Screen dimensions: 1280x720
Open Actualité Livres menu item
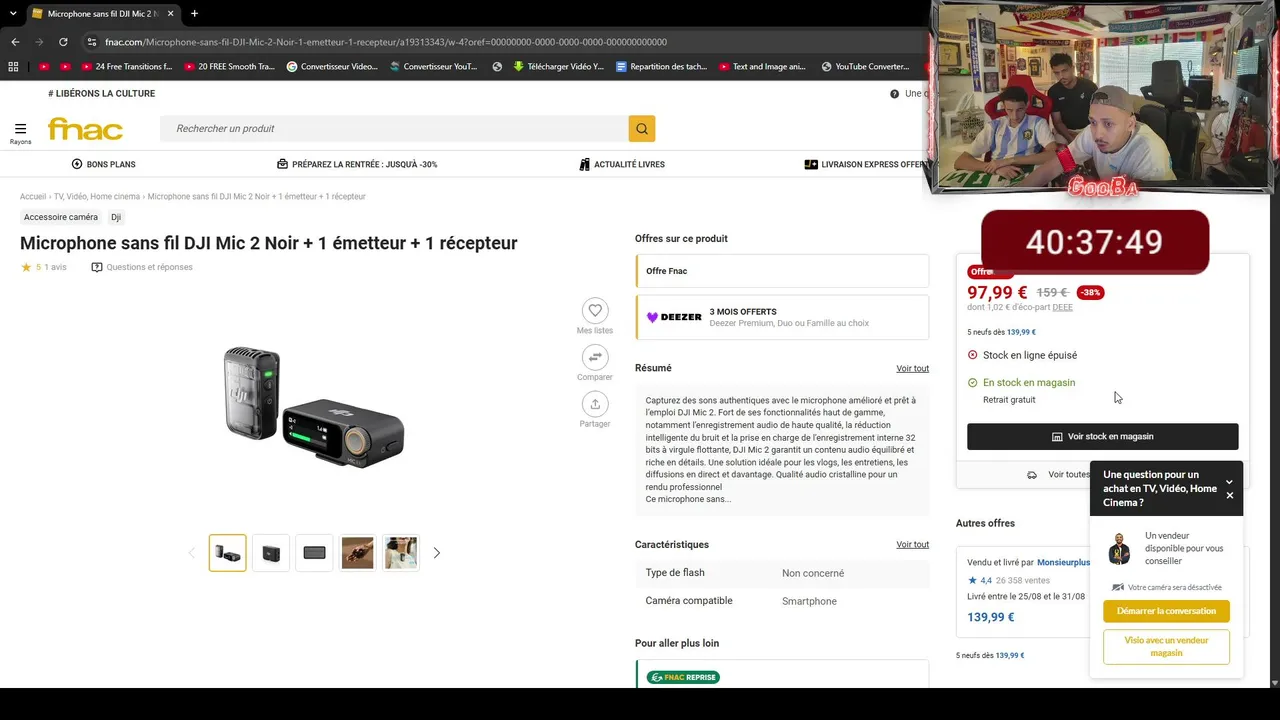(622, 164)
